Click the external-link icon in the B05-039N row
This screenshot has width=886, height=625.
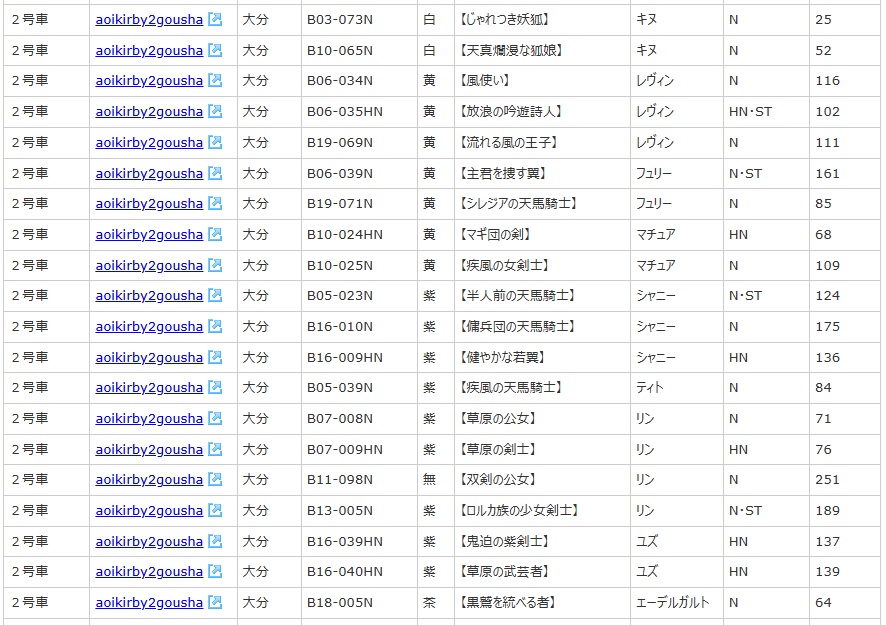tap(215, 387)
